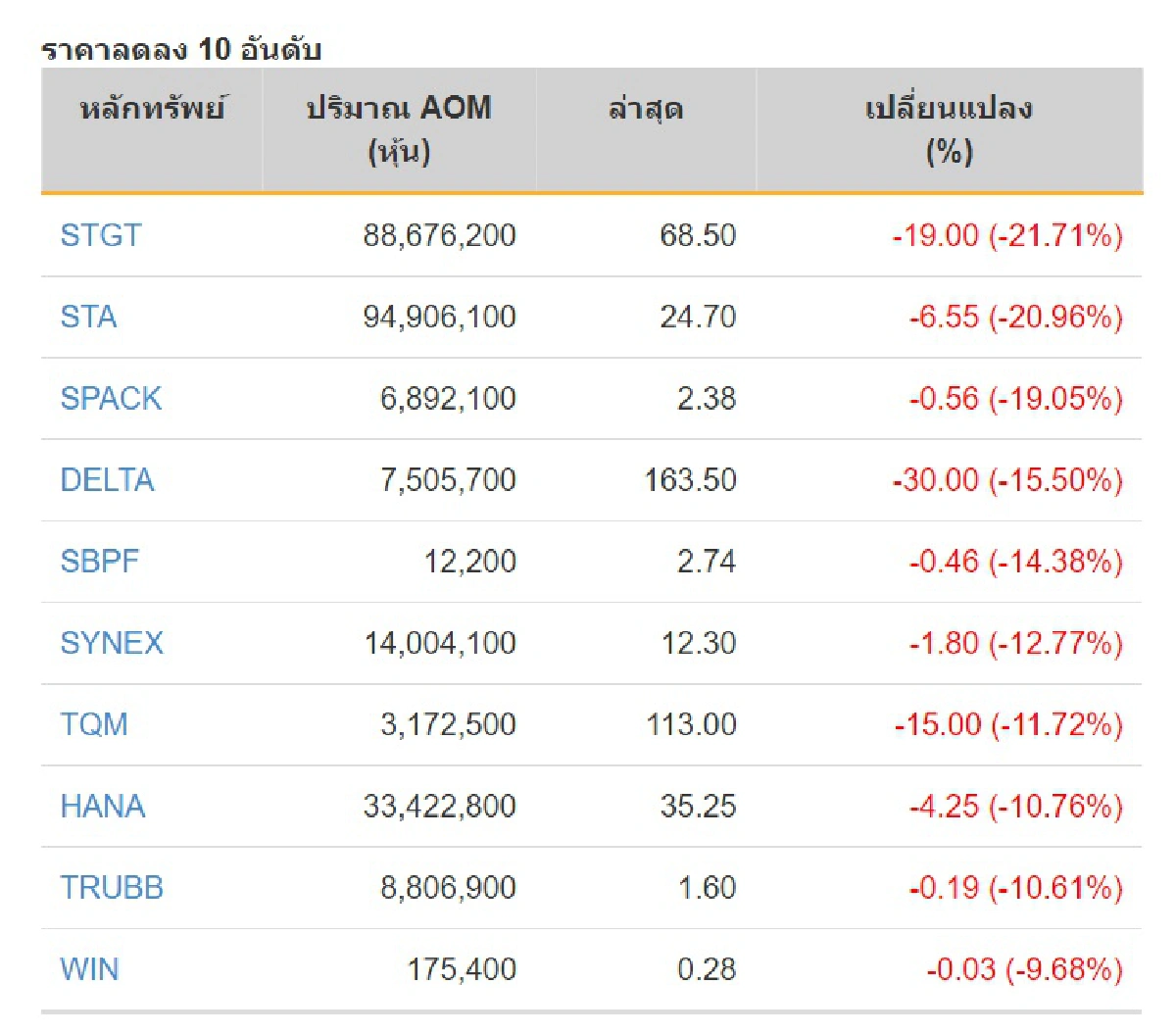
Task: Open the STGT stock detail page
Action: [x=98, y=236]
